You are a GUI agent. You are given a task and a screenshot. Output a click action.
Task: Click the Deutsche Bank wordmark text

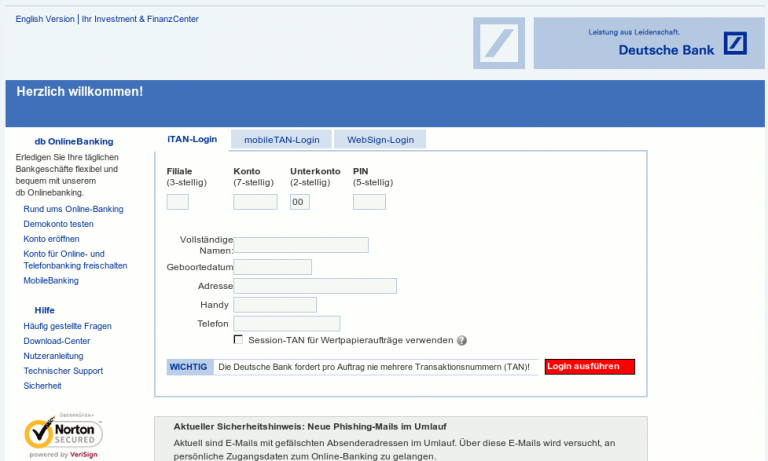tap(666, 50)
